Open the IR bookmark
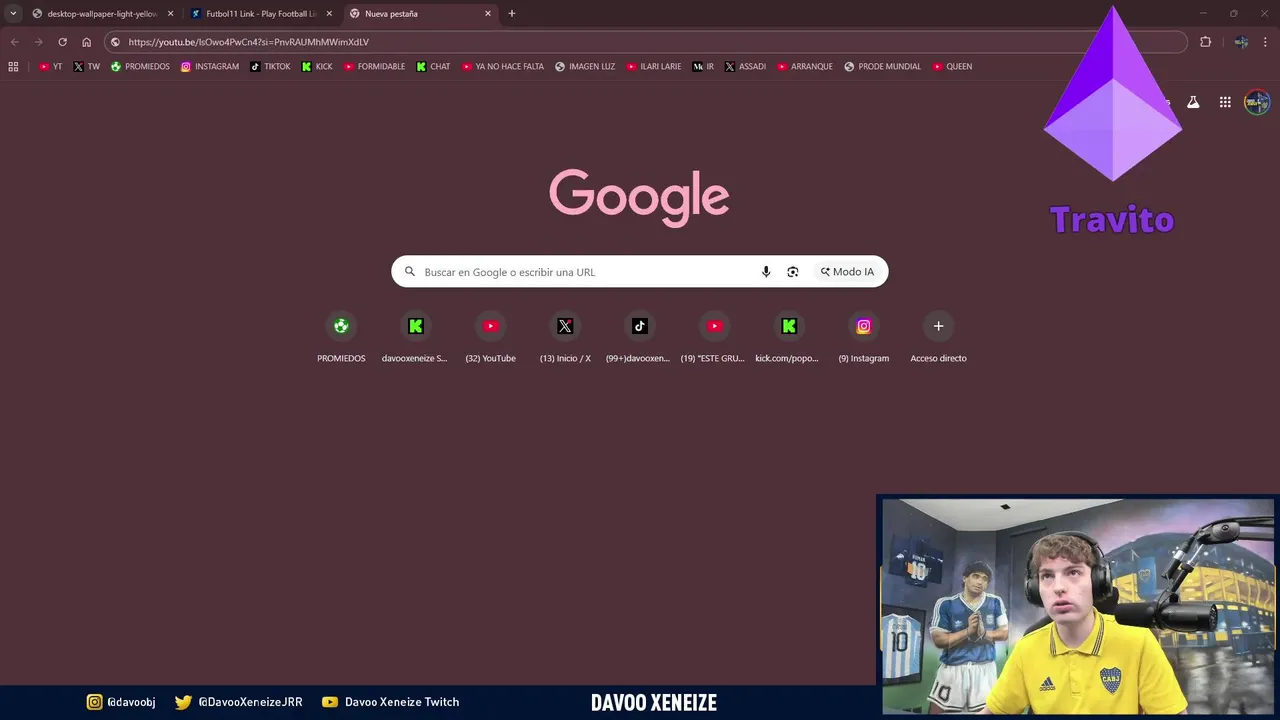 (x=704, y=67)
